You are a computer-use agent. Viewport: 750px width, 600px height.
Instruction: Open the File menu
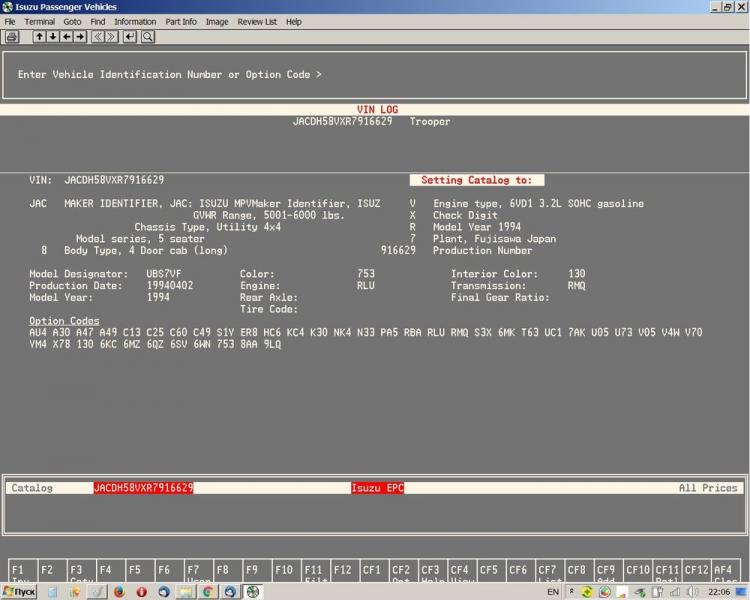[x=10, y=22]
